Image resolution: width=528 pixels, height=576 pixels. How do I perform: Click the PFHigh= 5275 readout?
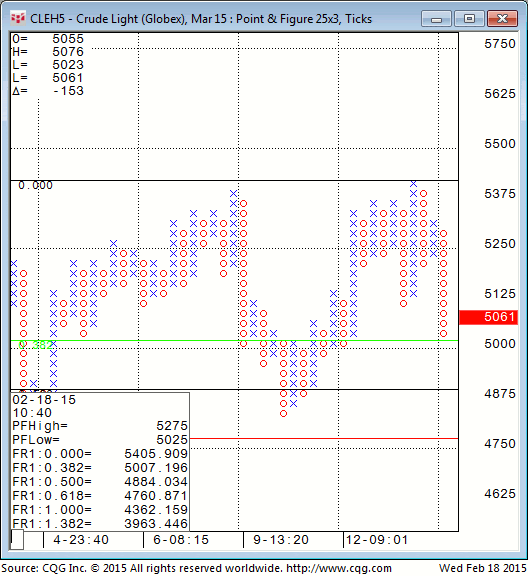[100, 426]
